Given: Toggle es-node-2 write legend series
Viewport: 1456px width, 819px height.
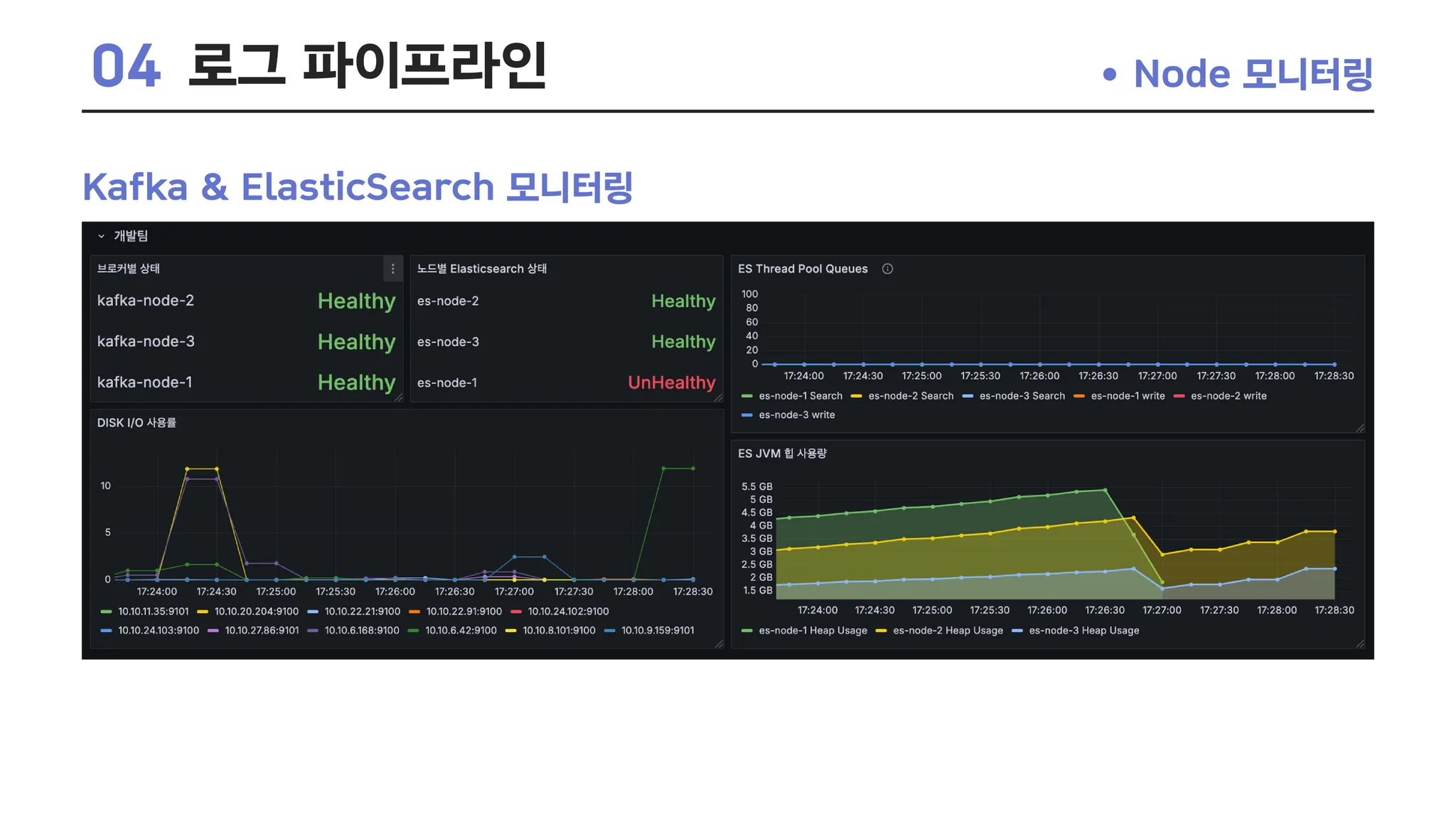Looking at the screenshot, I should (x=1228, y=396).
